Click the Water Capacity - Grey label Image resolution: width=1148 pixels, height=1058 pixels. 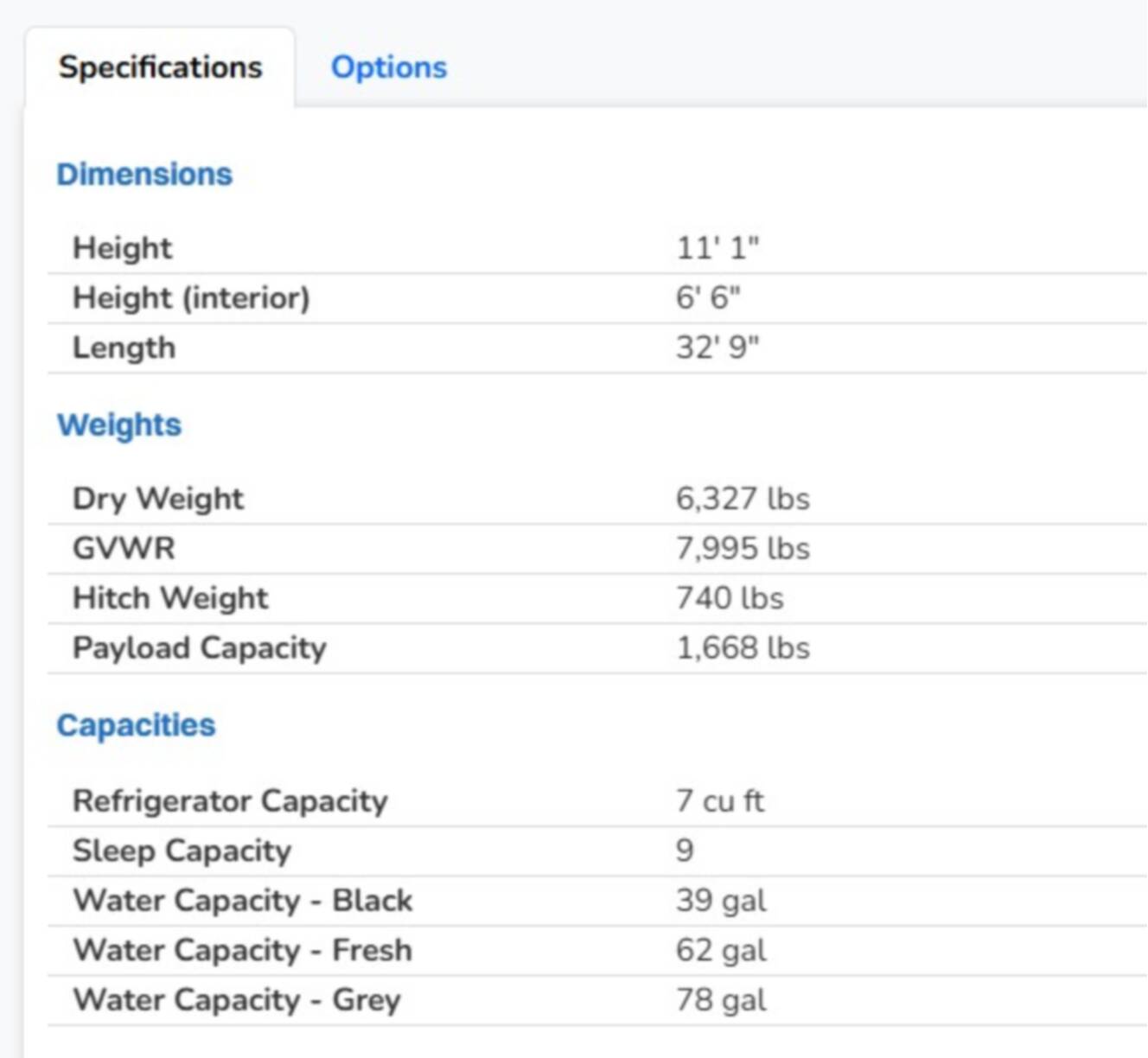pos(237,1001)
